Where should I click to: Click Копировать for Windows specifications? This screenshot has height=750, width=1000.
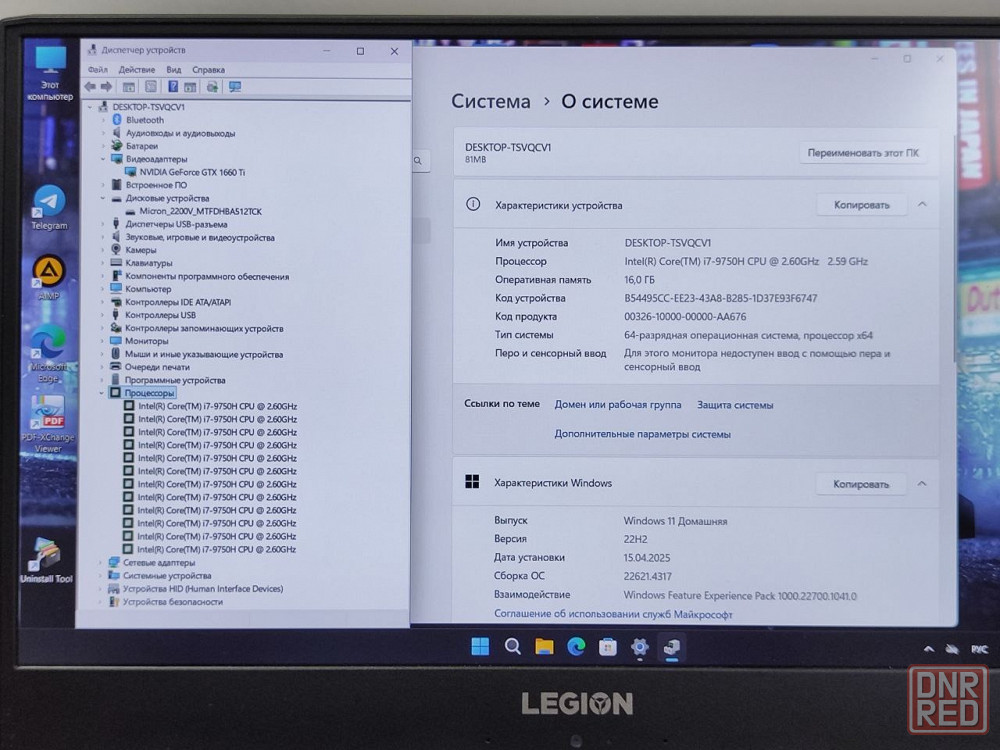tap(861, 484)
